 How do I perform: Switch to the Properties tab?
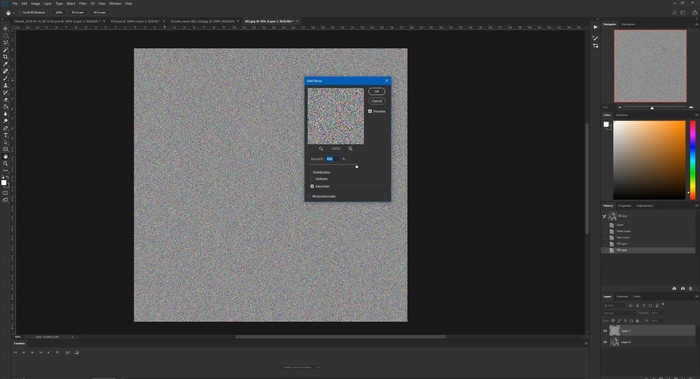pyautogui.click(x=625, y=206)
